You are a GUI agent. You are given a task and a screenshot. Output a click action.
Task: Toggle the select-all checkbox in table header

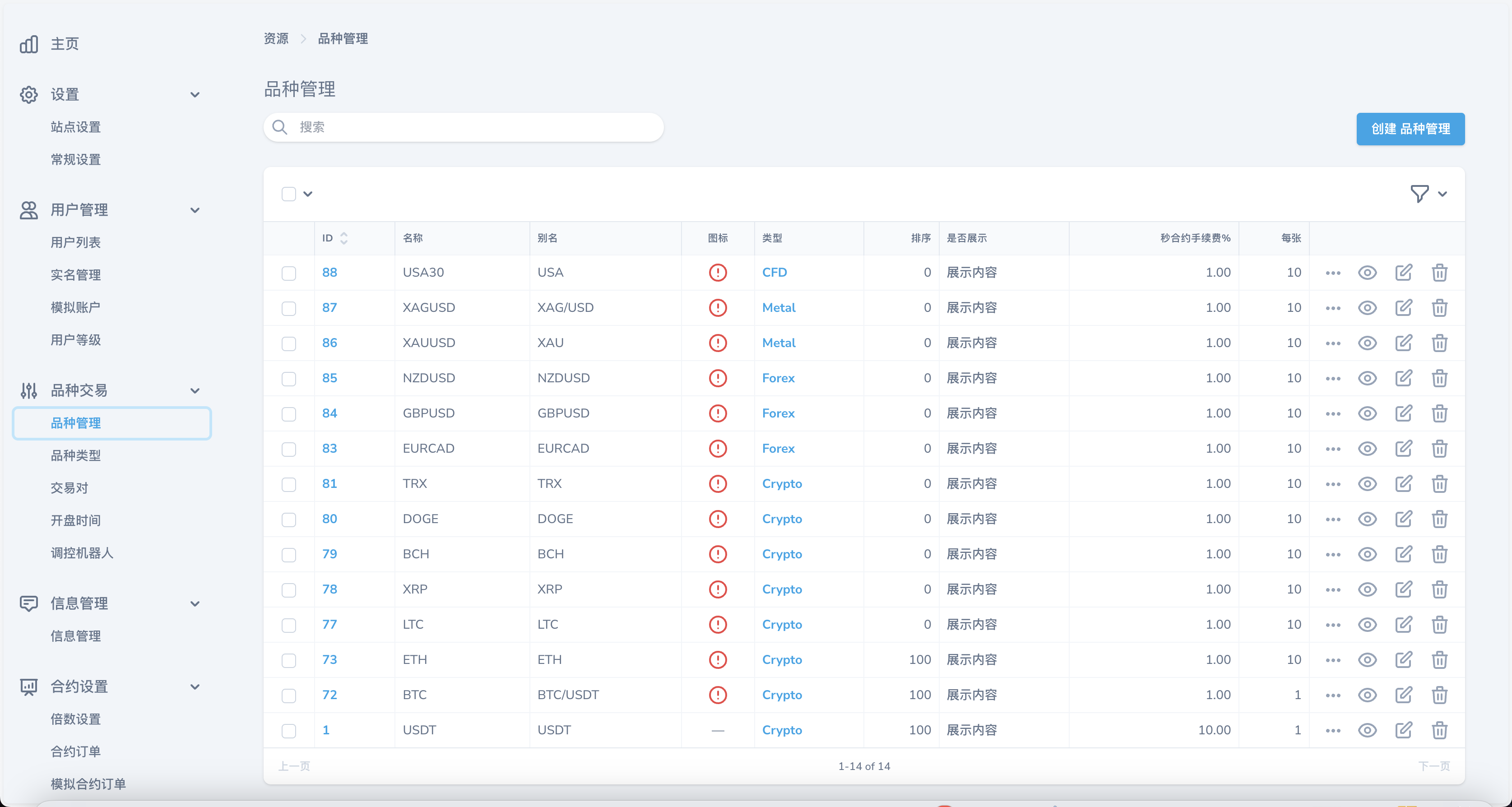tap(288, 194)
